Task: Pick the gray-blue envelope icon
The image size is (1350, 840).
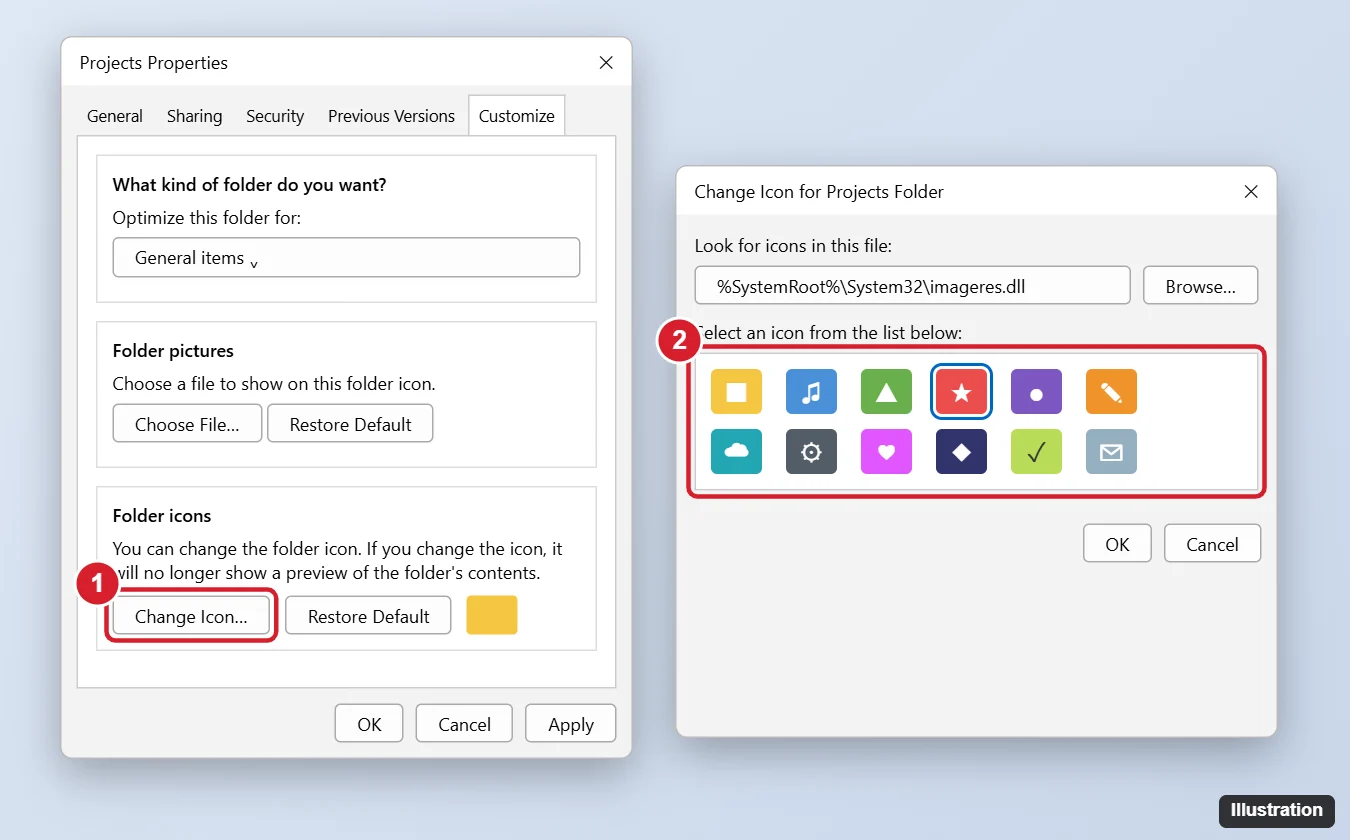Action: click(1111, 452)
